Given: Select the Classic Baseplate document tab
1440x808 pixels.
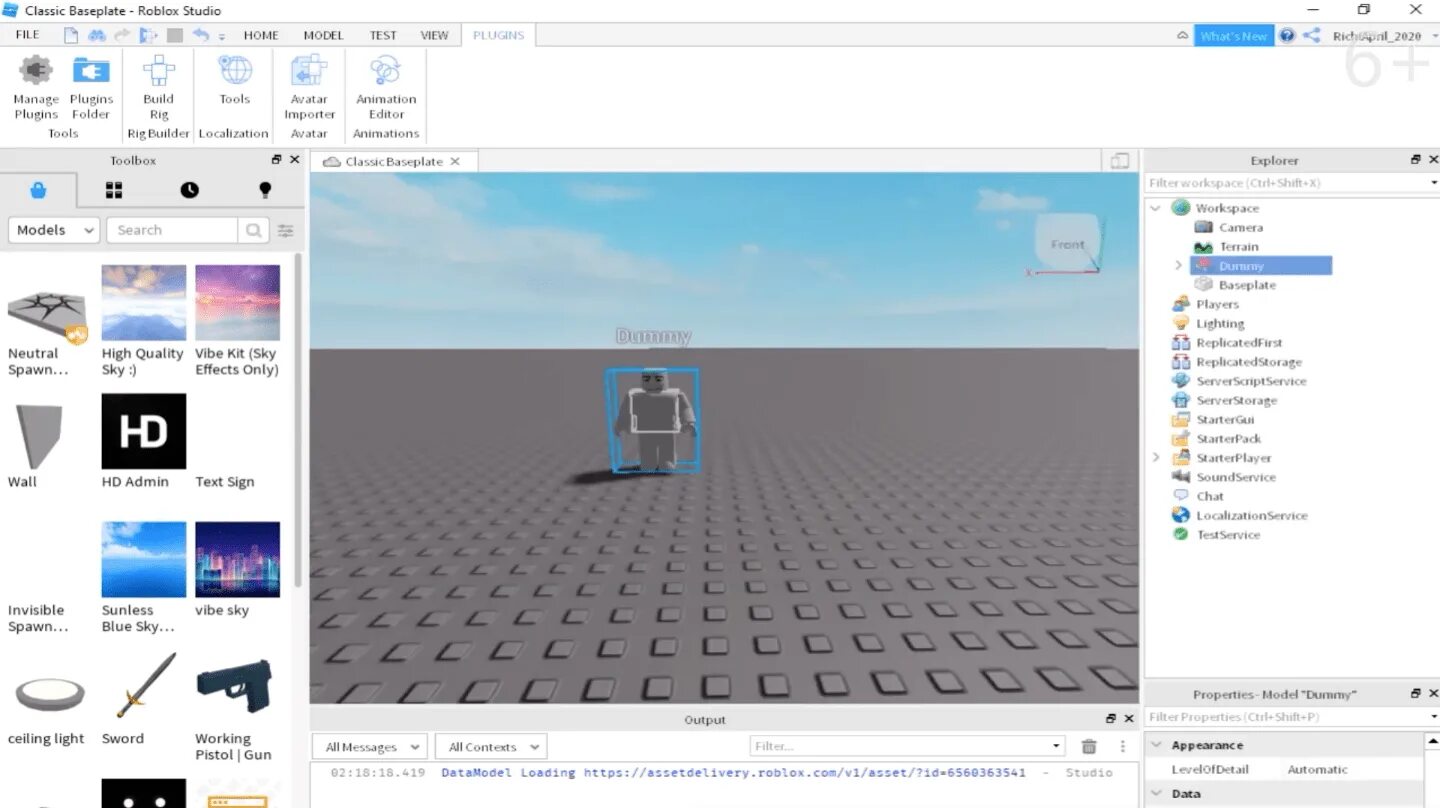Looking at the screenshot, I should pyautogui.click(x=393, y=161).
